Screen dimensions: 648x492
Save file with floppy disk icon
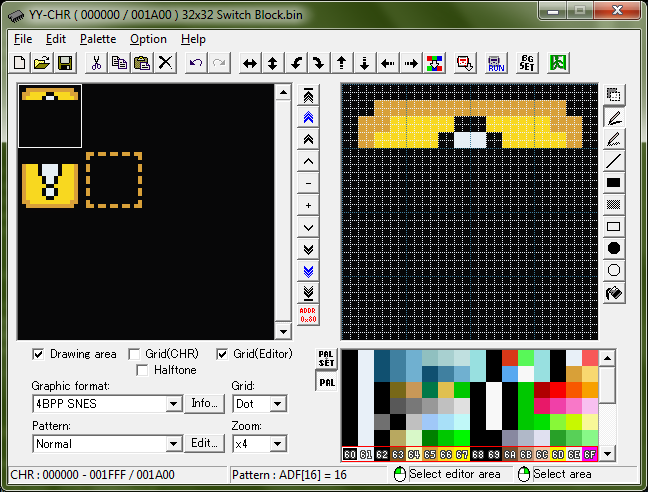65,63
